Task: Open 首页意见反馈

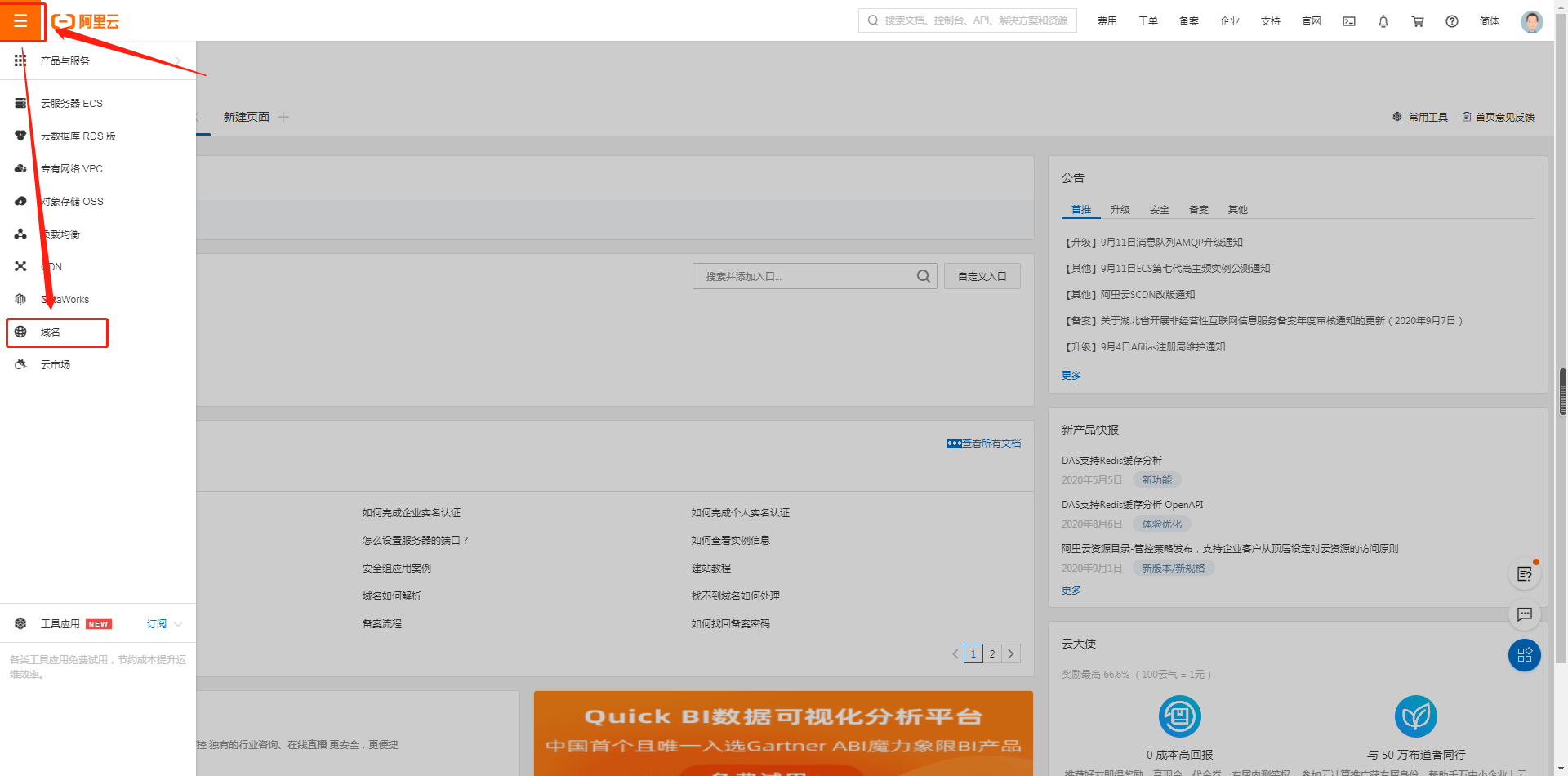Action: point(1499,118)
